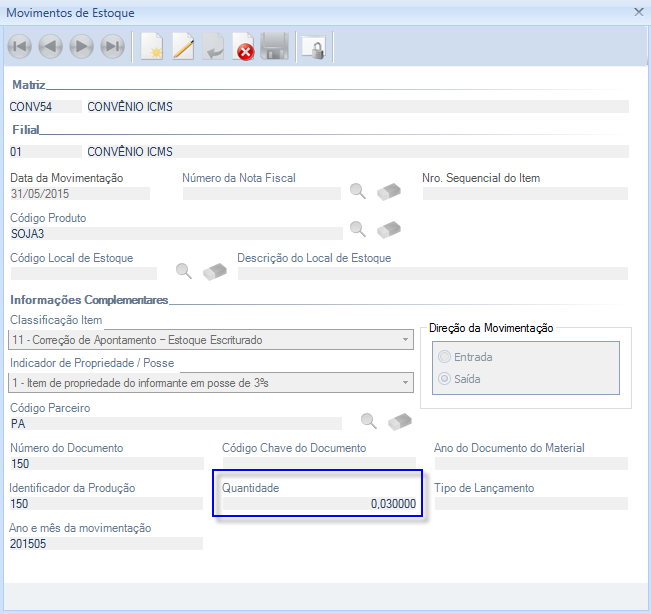Clear Código Local de Estoque with eraser
This screenshot has width=651, height=614.
pyautogui.click(x=215, y=272)
